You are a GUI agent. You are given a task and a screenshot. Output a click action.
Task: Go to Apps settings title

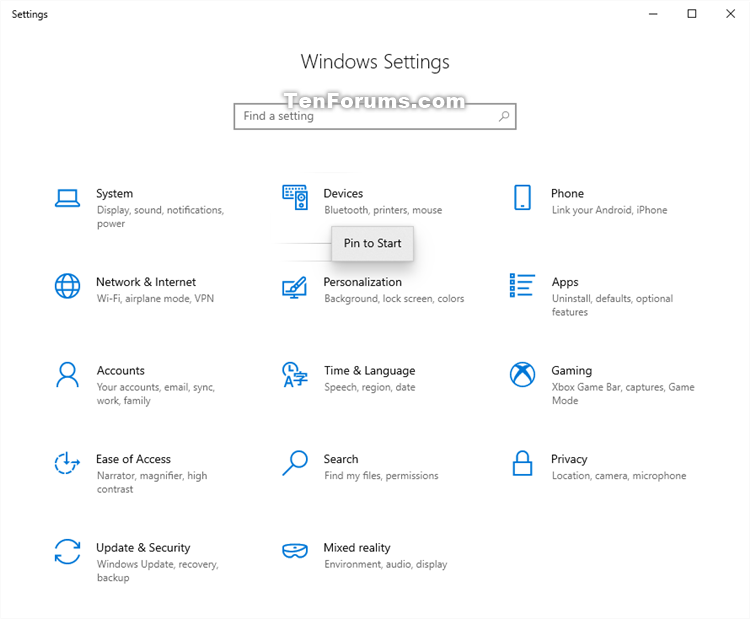pyautogui.click(x=565, y=283)
